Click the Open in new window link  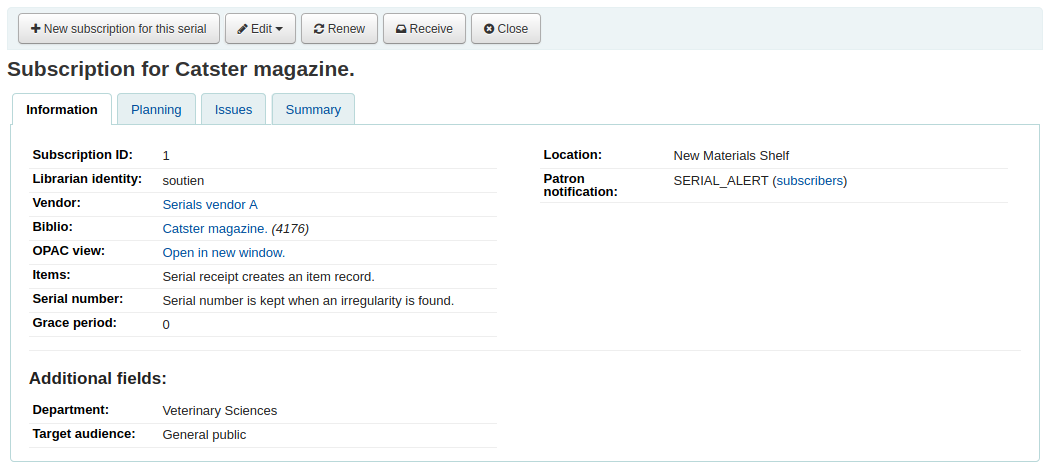(224, 253)
